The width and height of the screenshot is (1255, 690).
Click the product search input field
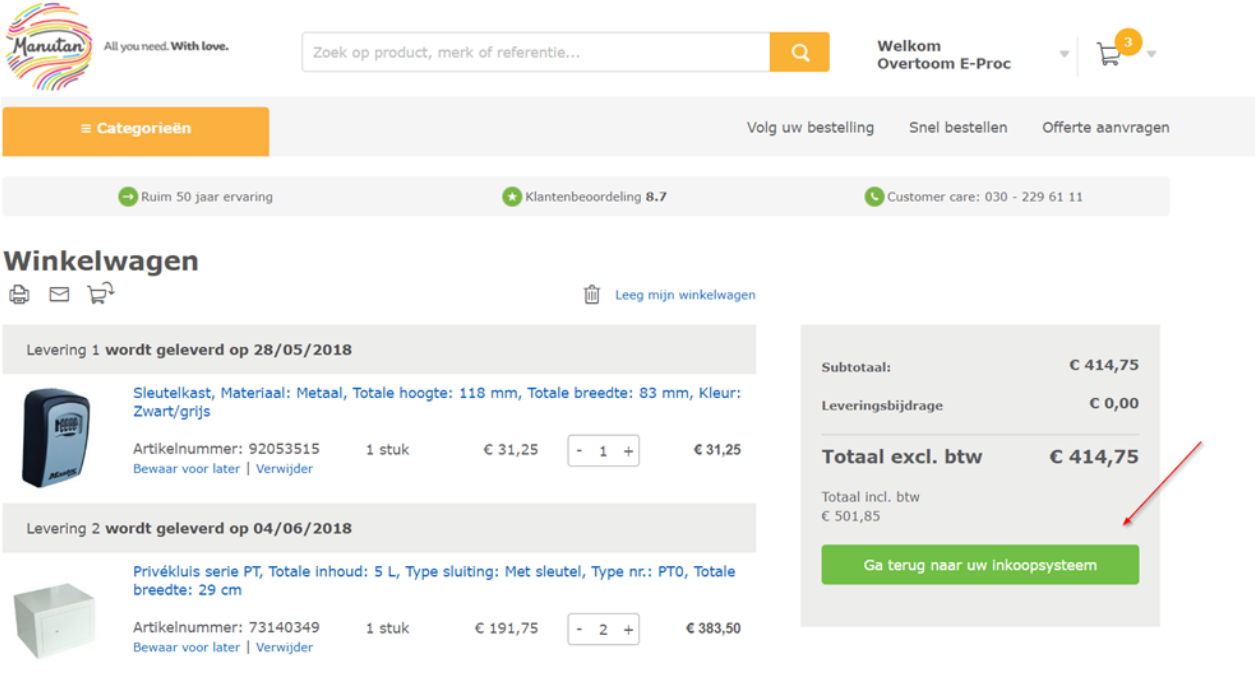[536, 53]
